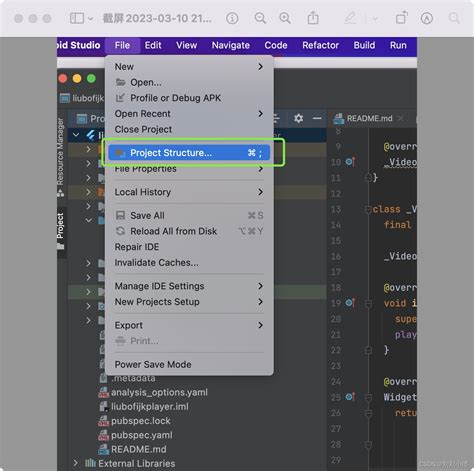This screenshot has width=474, height=471.
Task: Open the View menu
Action: click(187, 45)
